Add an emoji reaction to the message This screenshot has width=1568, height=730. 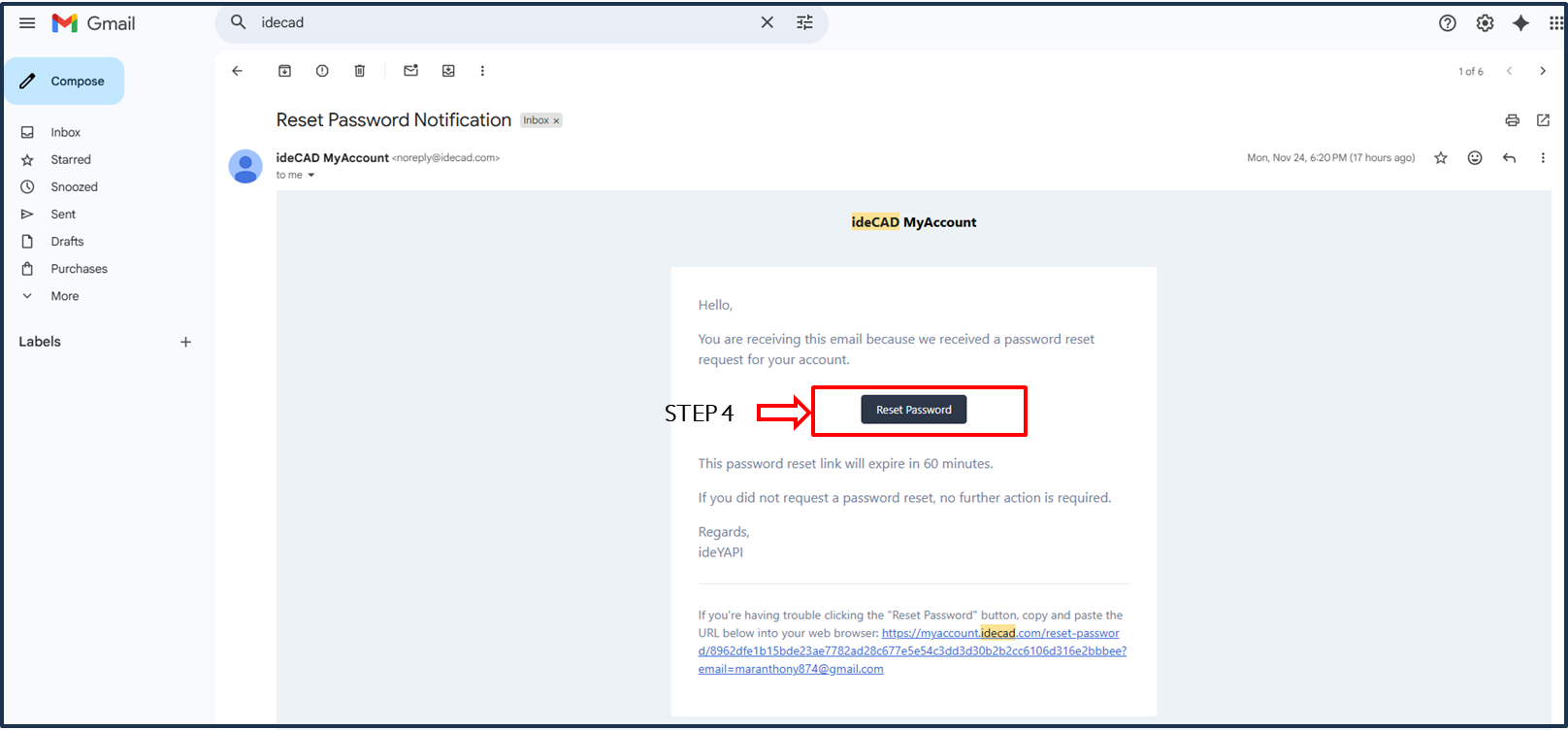coord(1475,158)
